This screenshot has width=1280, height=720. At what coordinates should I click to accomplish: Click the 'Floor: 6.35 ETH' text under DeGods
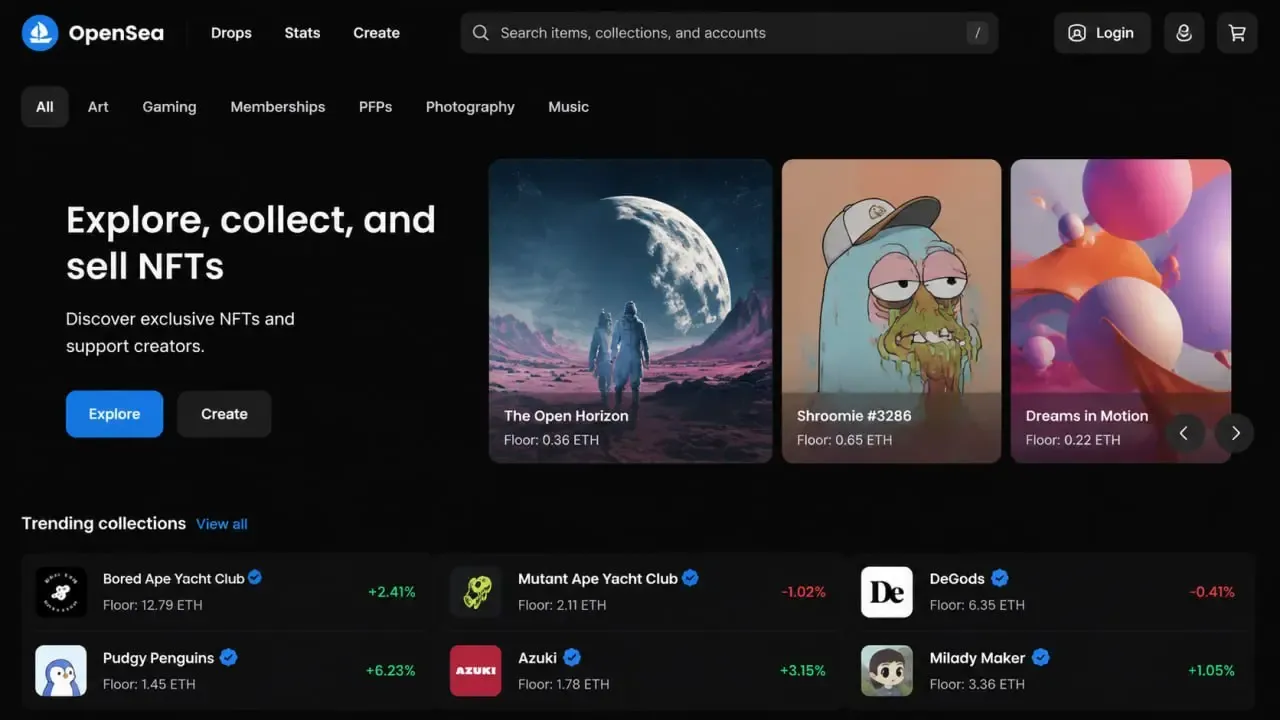[977, 605]
